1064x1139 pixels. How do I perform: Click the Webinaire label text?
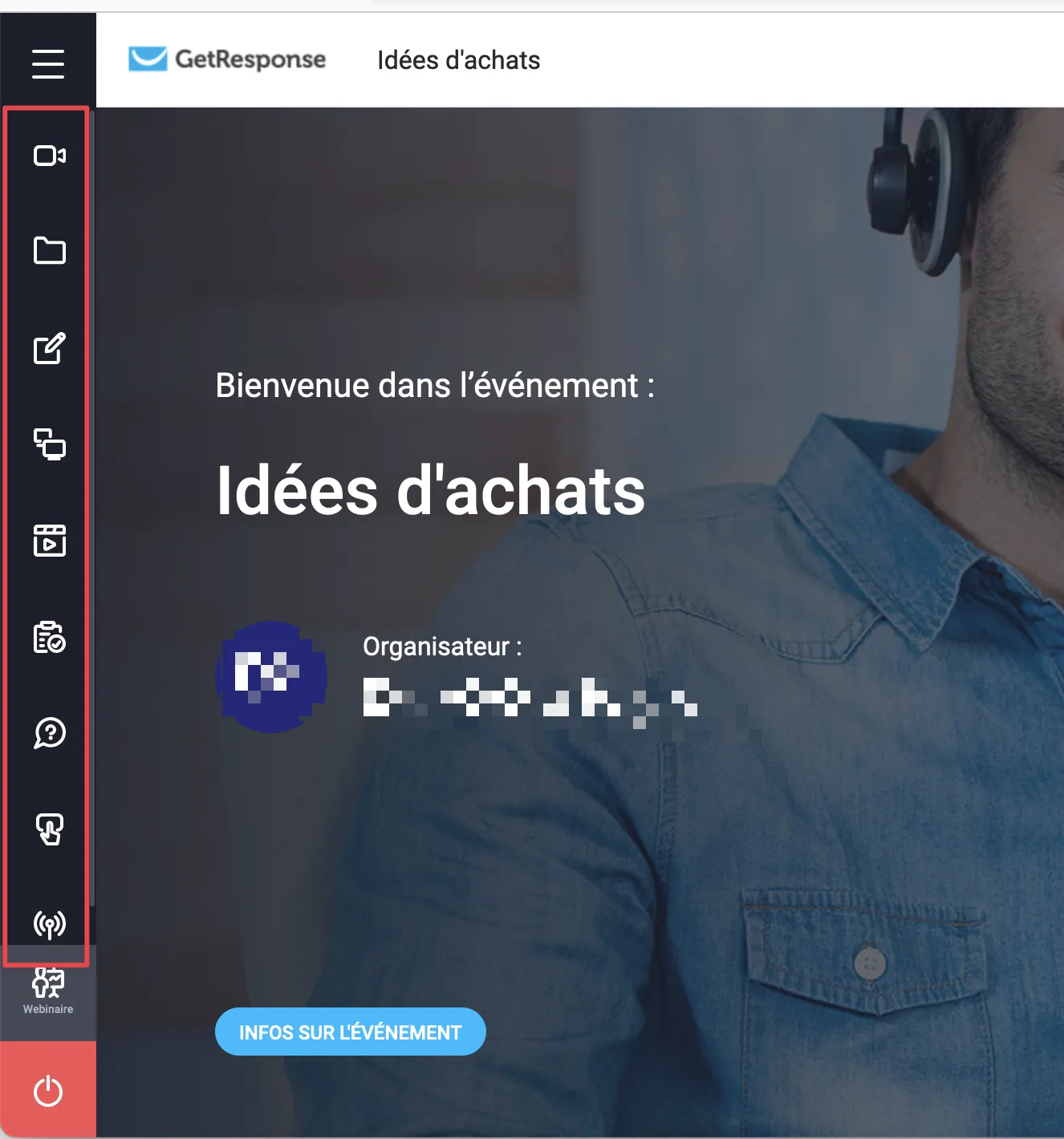pyautogui.click(x=48, y=1009)
